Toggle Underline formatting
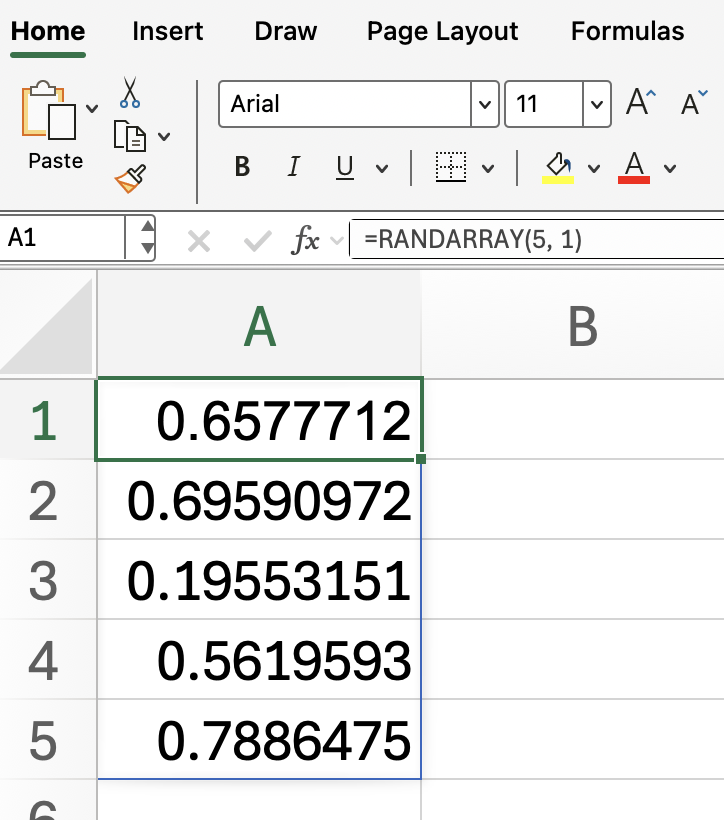724x820 pixels. 345,167
